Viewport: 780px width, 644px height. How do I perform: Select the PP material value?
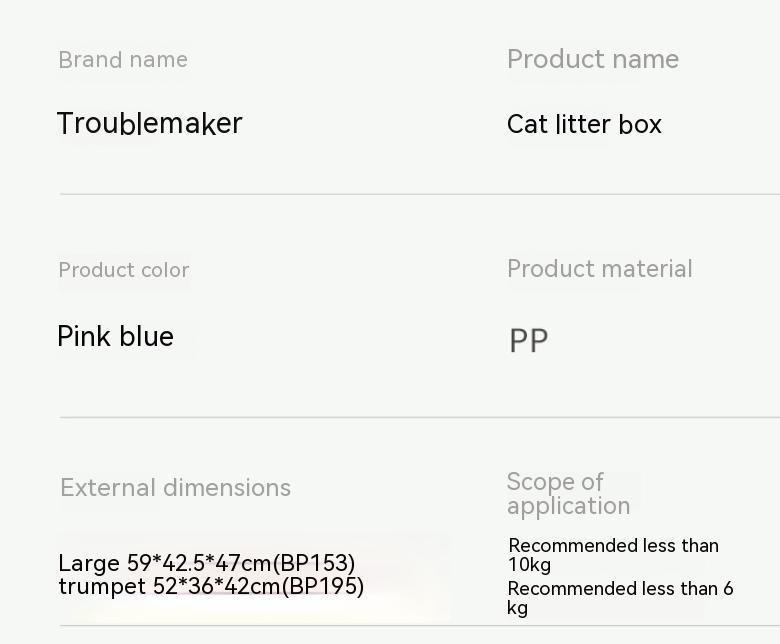[529, 341]
